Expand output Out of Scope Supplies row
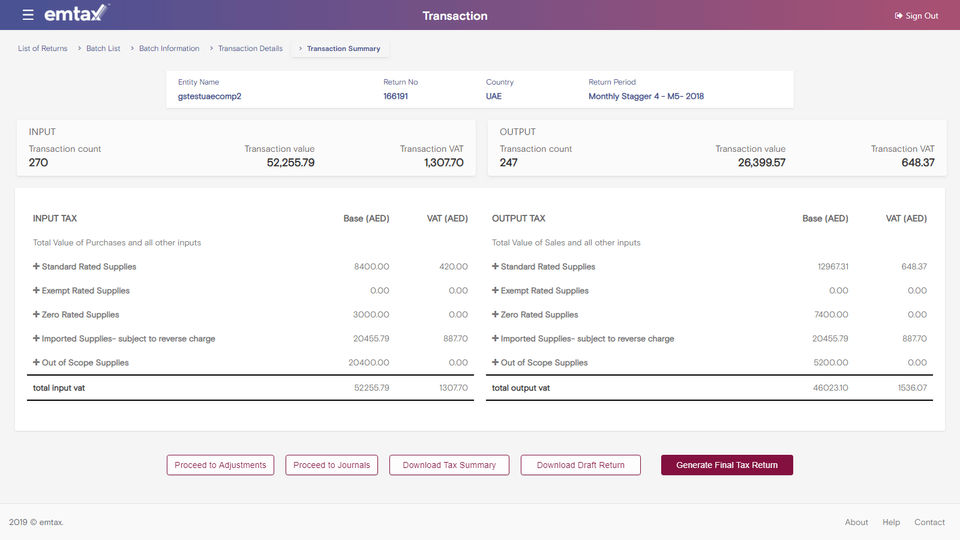 point(495,362)
